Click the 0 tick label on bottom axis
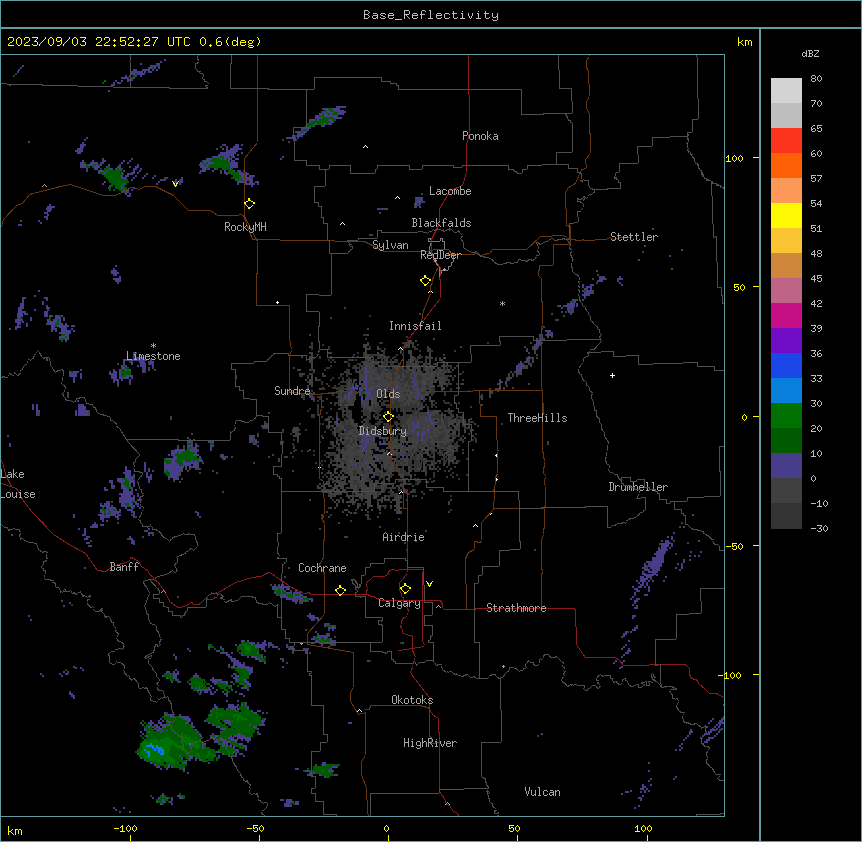The height and width of the screenshot is (842, 862). [x=386, y=828]
